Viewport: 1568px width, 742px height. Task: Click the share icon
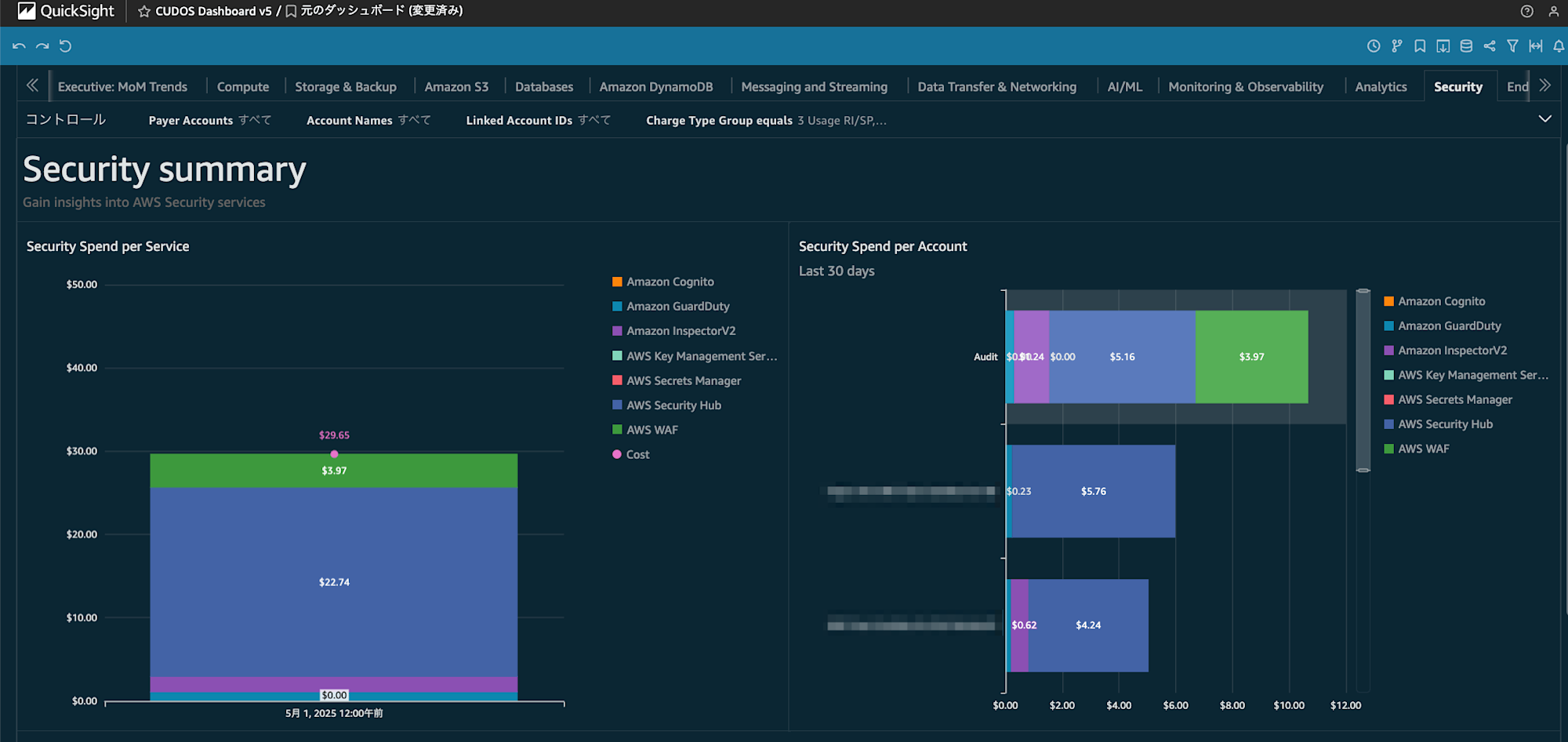click(x=1490, y=46)
